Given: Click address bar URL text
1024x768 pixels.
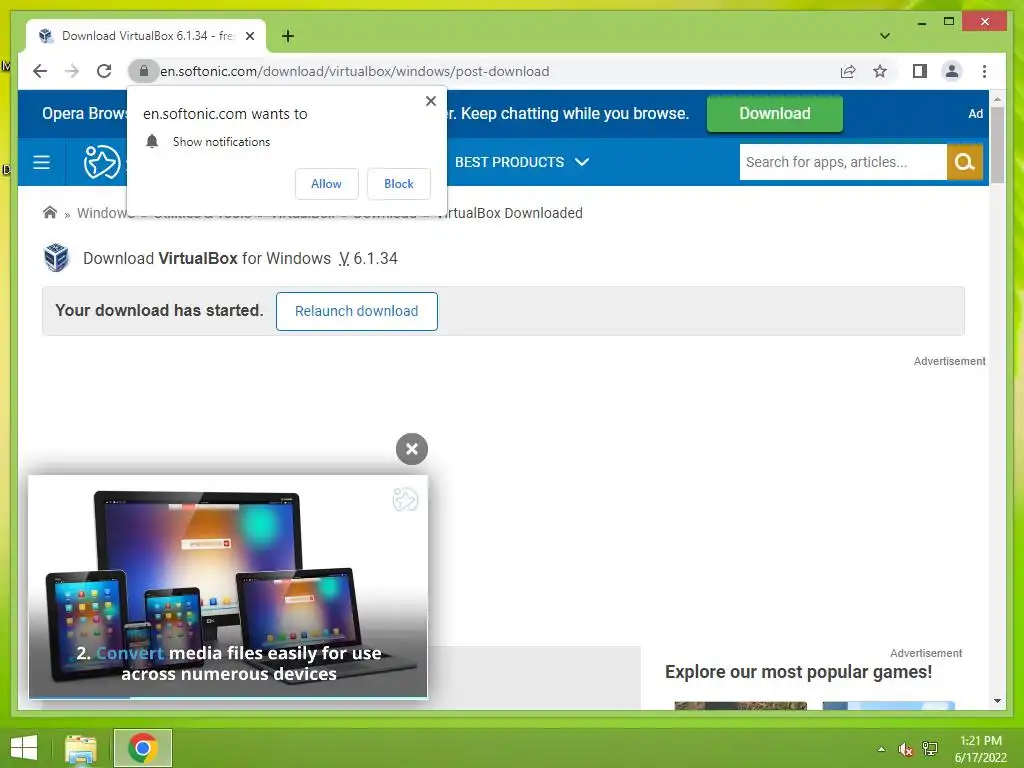Looking at the screenshot, I should tap(355, 71).
